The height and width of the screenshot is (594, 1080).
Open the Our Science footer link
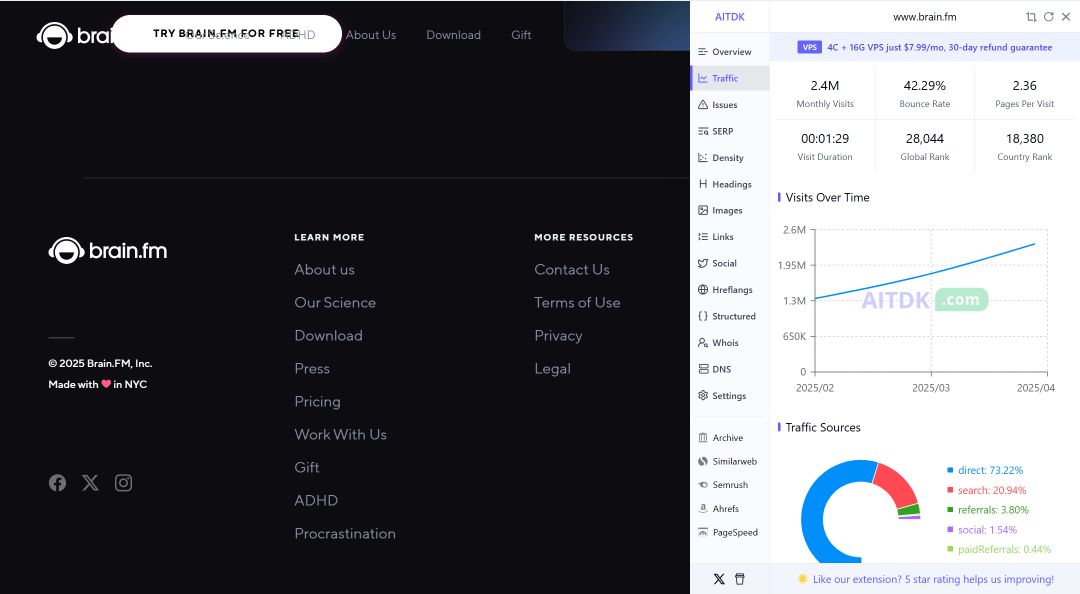click(x=335, y=303)
